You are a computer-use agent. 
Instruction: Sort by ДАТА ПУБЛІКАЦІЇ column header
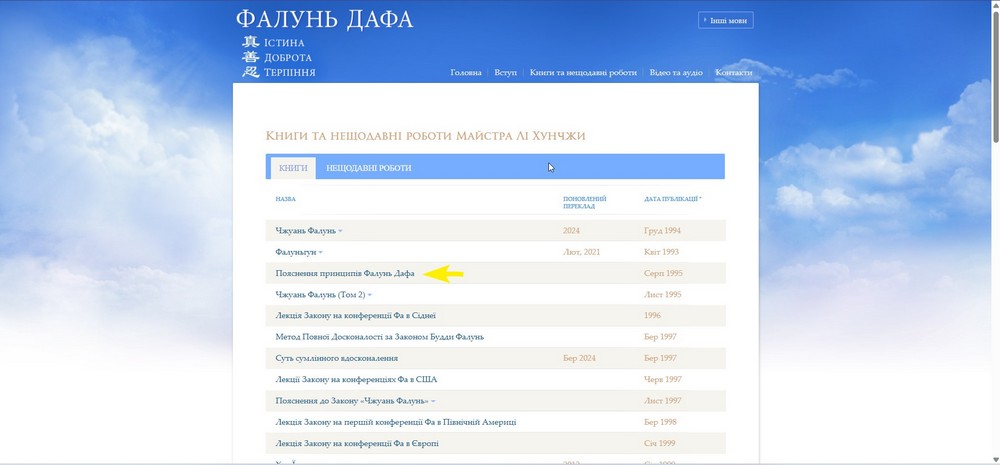coord(673,199)
